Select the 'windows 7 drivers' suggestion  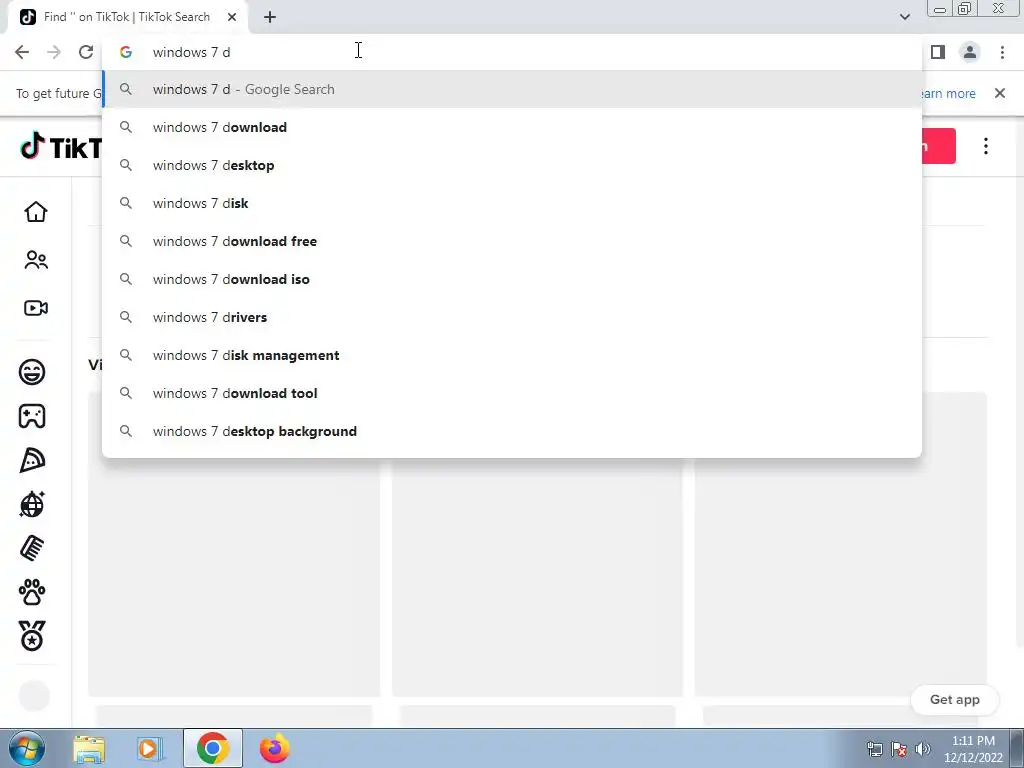click(512, 317)
